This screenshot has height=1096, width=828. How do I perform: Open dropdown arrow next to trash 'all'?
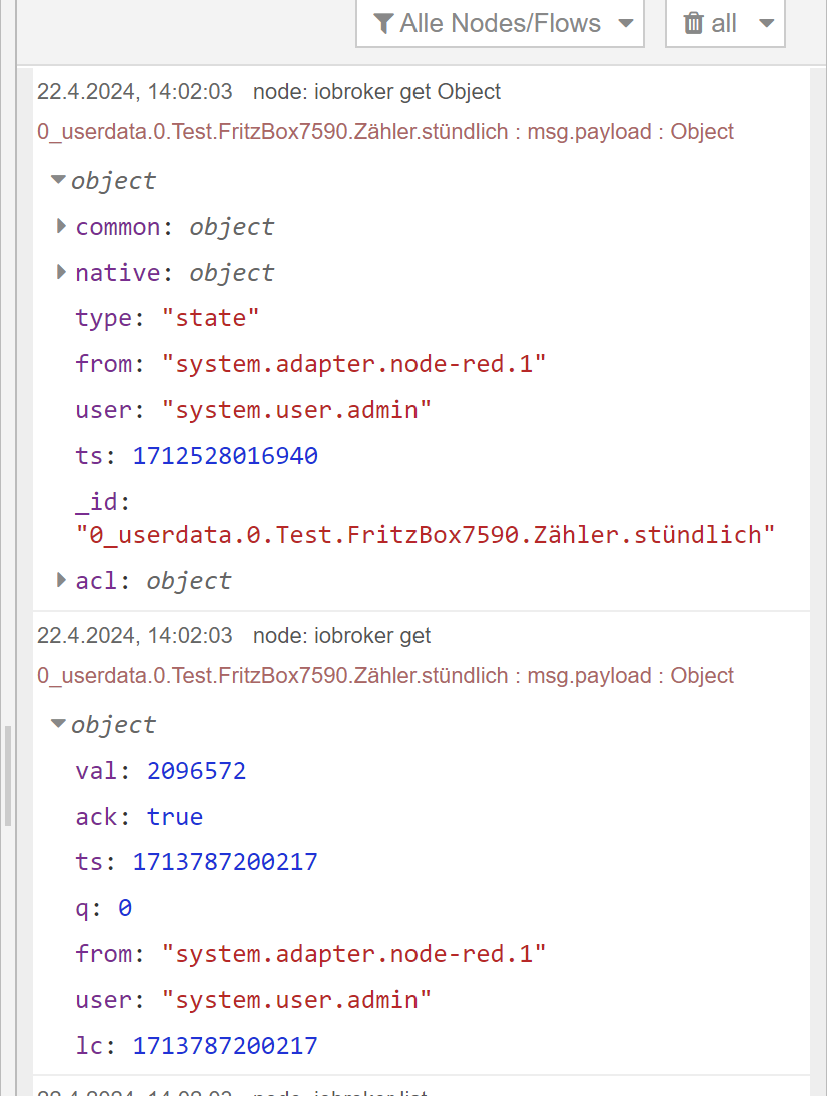click(766, 24)
